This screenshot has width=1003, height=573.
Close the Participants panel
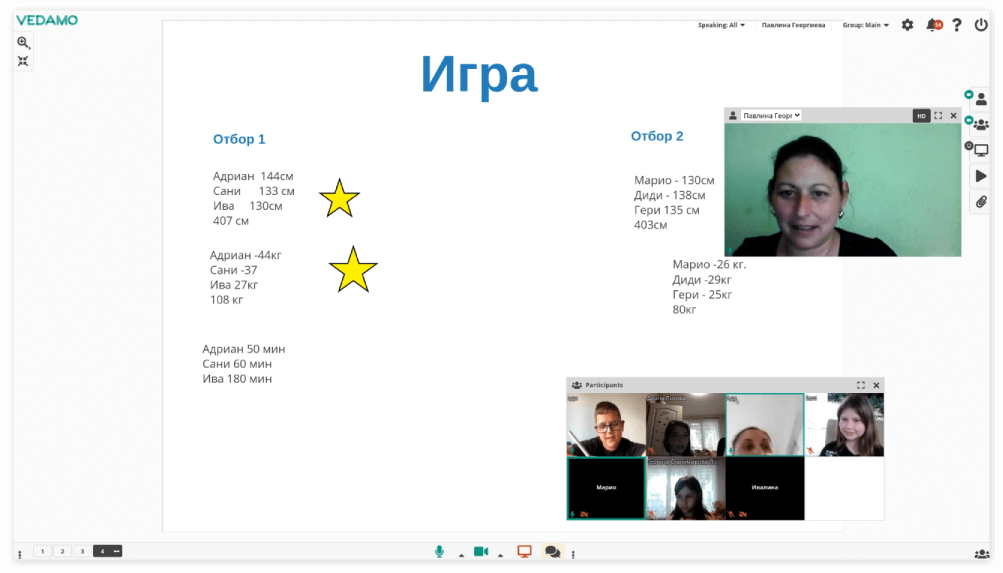coord(876,385)
